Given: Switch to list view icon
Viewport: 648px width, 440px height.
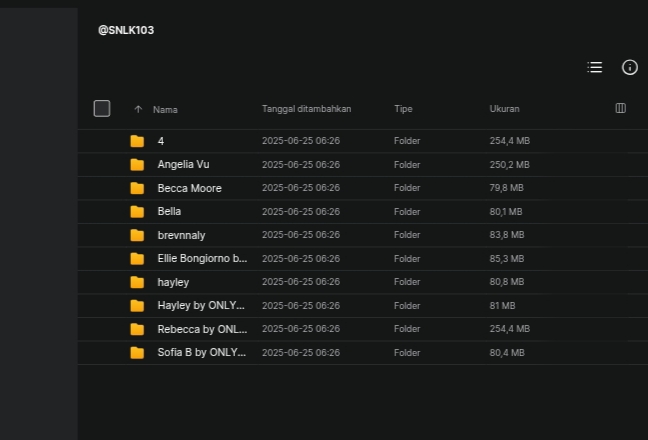Looking at the screenshot, I should (x=595, y=67).
